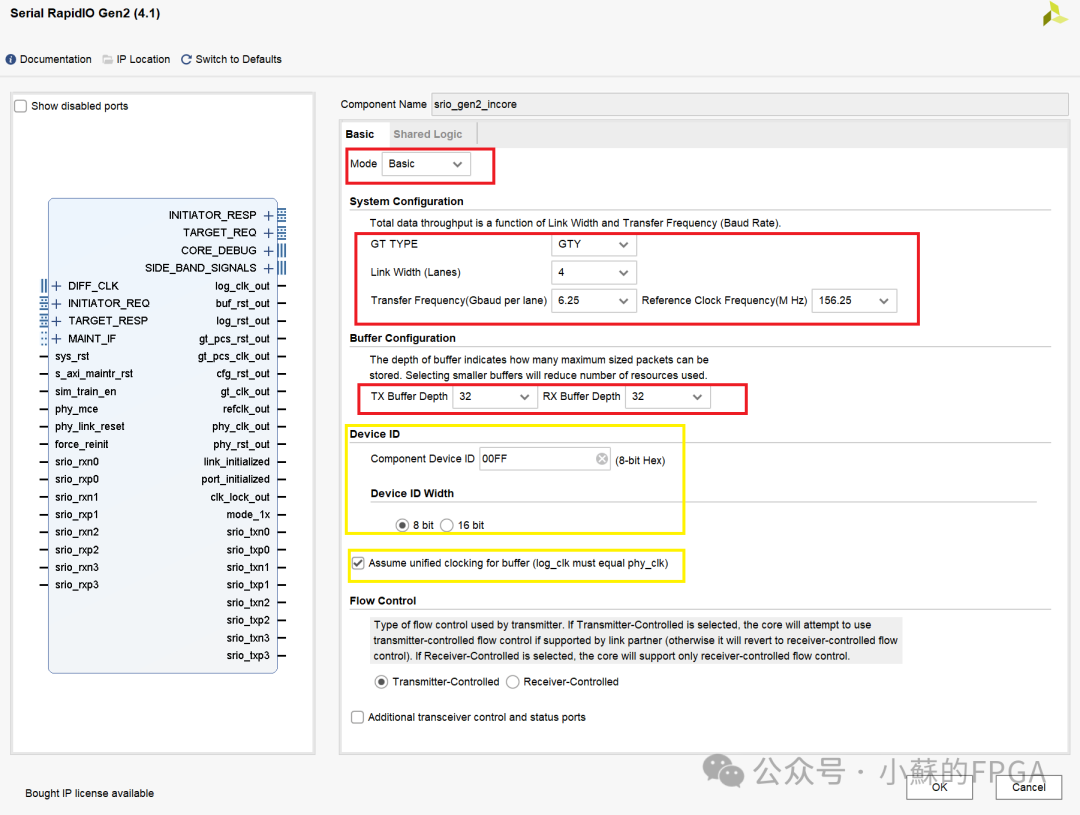Open the Mode dropdown

[x=425, y=164]
